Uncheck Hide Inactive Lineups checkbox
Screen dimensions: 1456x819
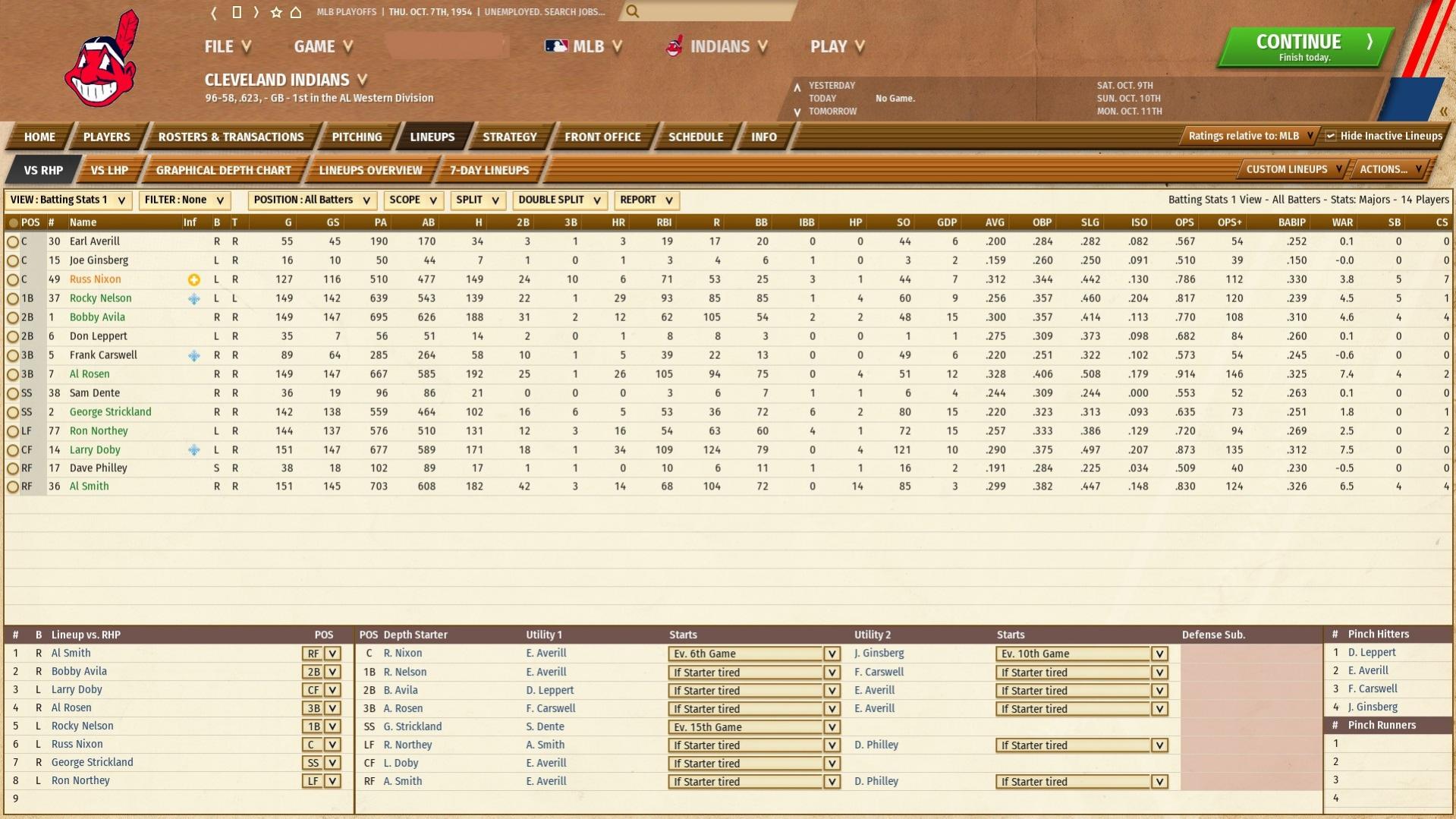pos(1330,136)
